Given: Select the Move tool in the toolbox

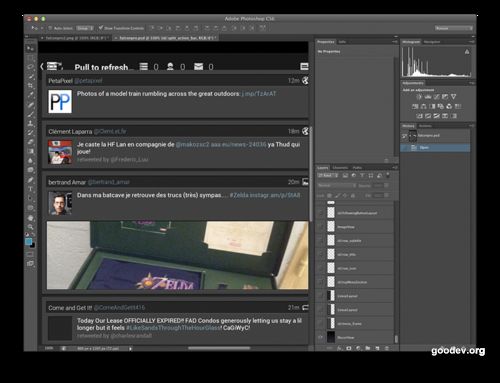Looking at the screenshot, I should [30, 48].
